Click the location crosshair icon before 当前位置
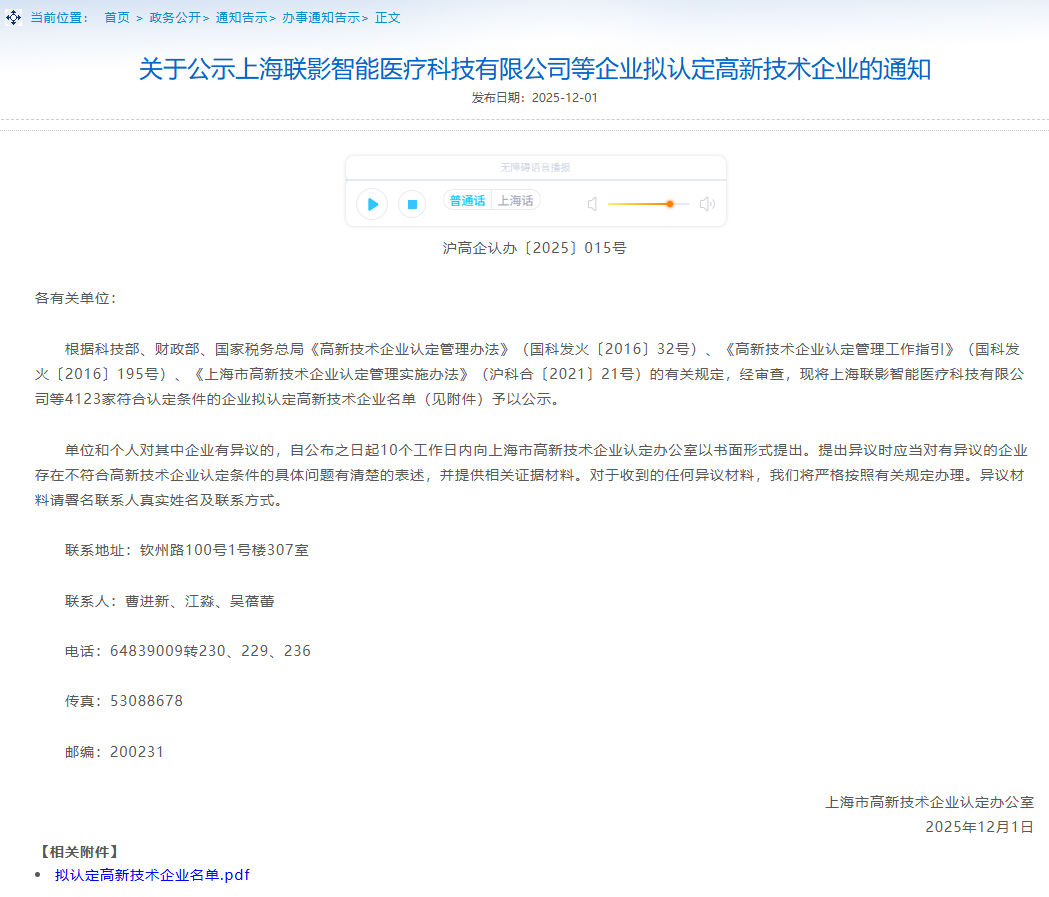This screenshot has height=897, width=1049. pyautogui.click(x=13, y=18)
